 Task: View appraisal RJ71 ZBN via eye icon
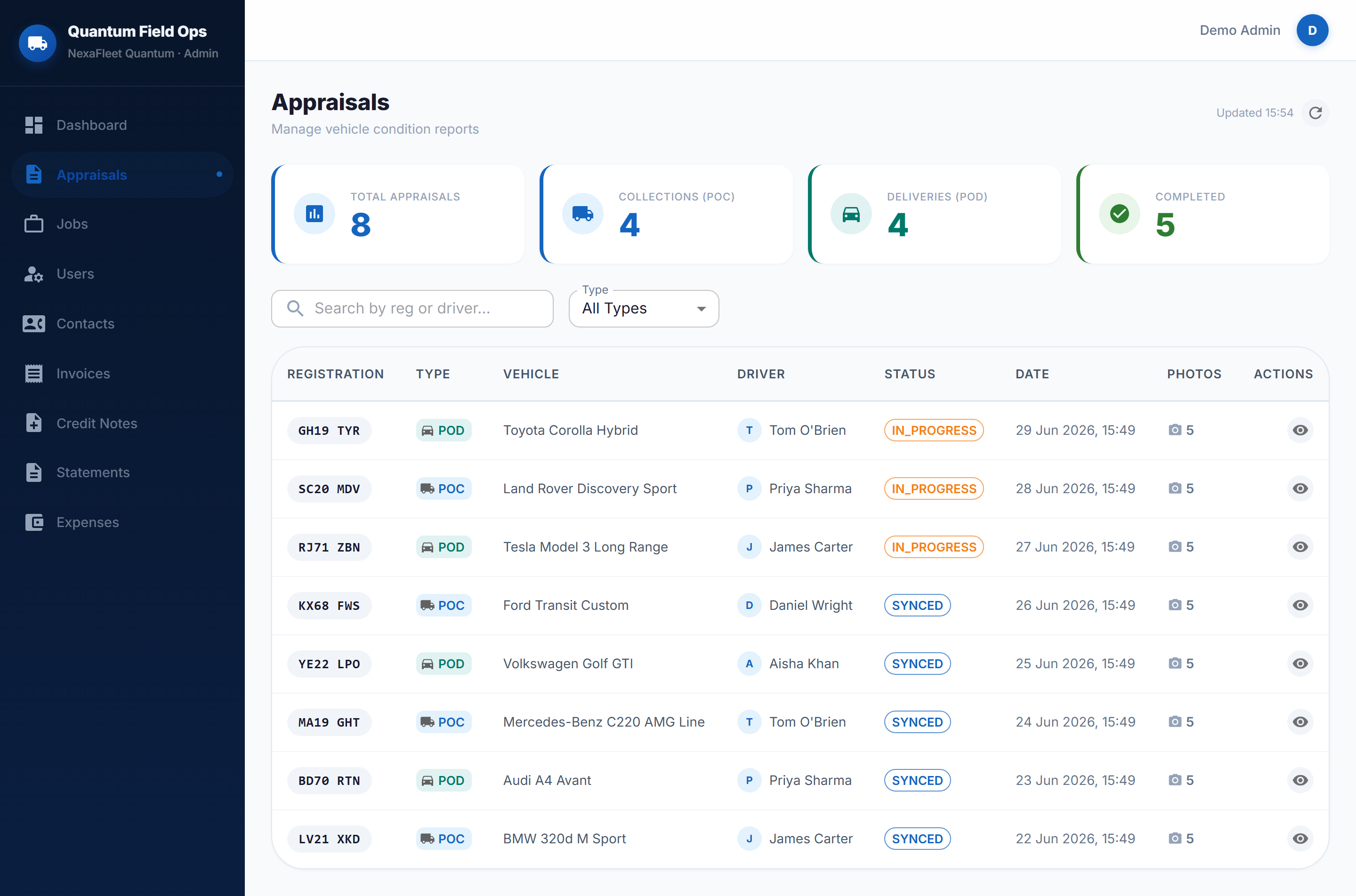pos(1300,547)
